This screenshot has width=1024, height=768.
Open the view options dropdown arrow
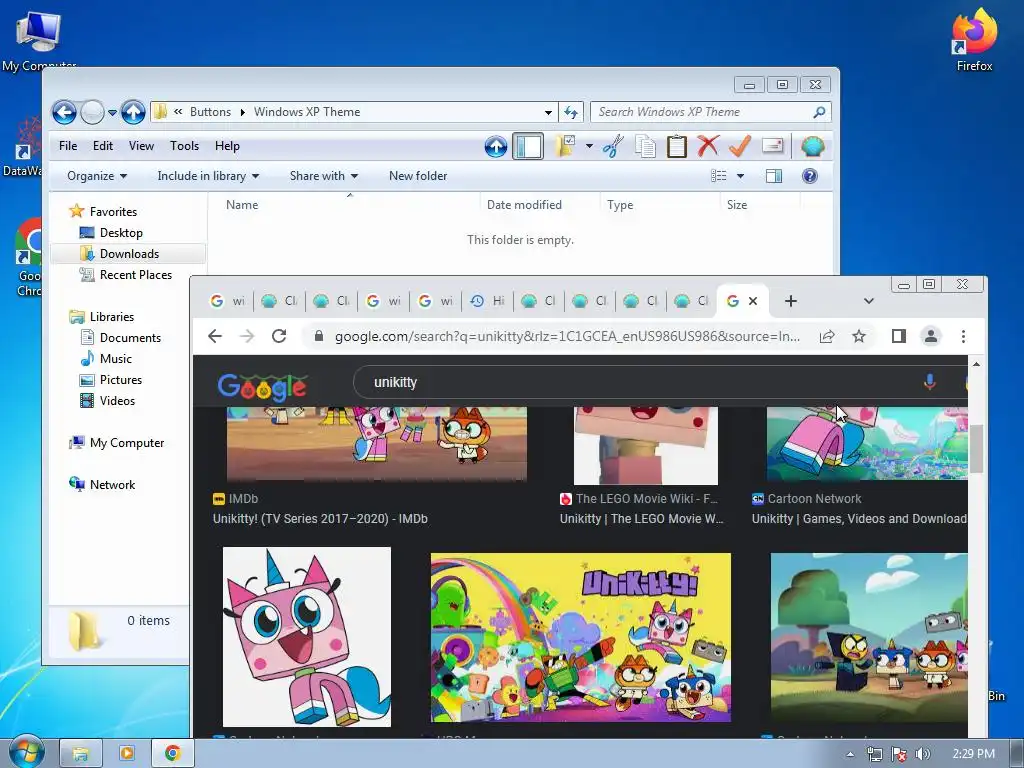point(741,176)
